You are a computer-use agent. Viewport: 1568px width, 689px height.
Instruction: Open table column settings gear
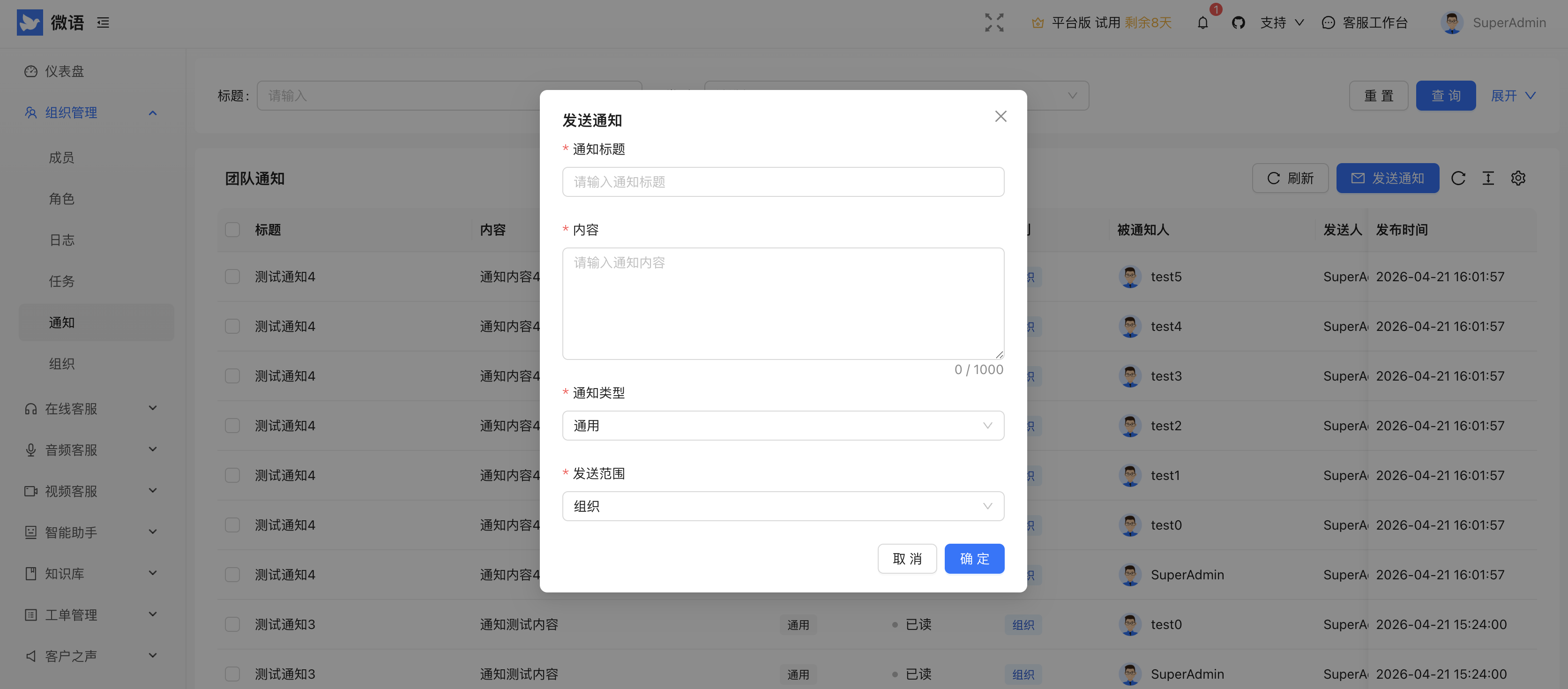[1518, 178]
